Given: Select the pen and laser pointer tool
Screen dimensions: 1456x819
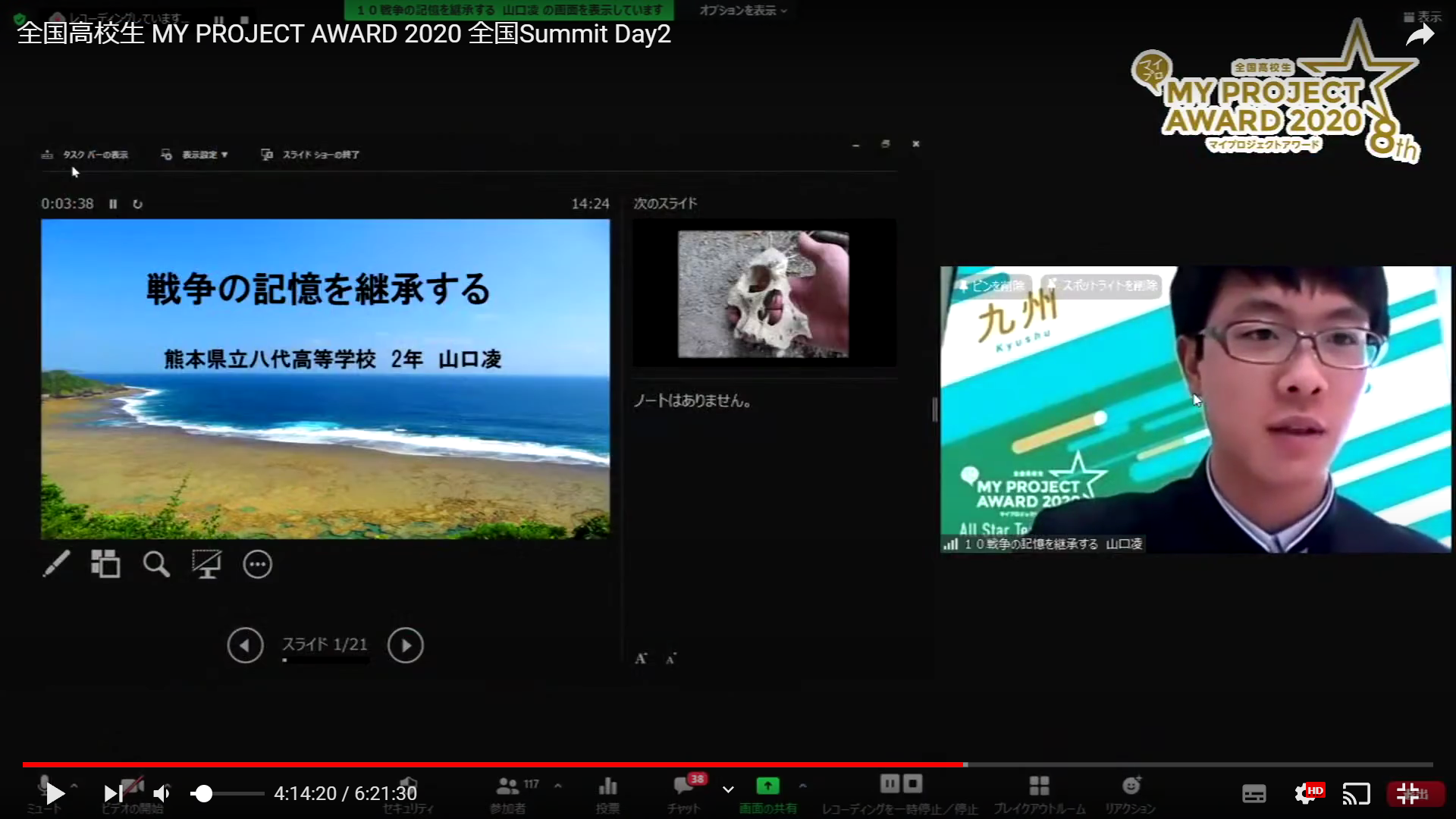Looking at the screenshot, I should pyautogui.click(x=56, y=564).
